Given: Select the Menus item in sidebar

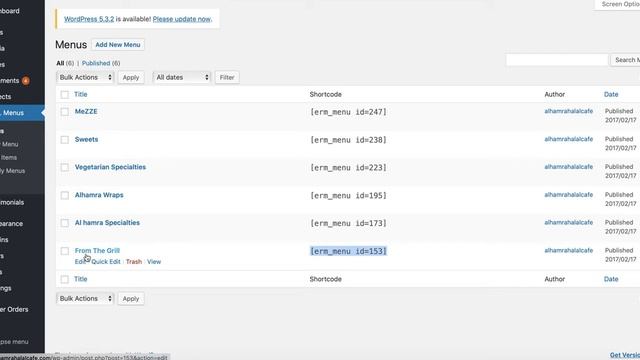Looking at the screenshot, I should click(22, 113).
